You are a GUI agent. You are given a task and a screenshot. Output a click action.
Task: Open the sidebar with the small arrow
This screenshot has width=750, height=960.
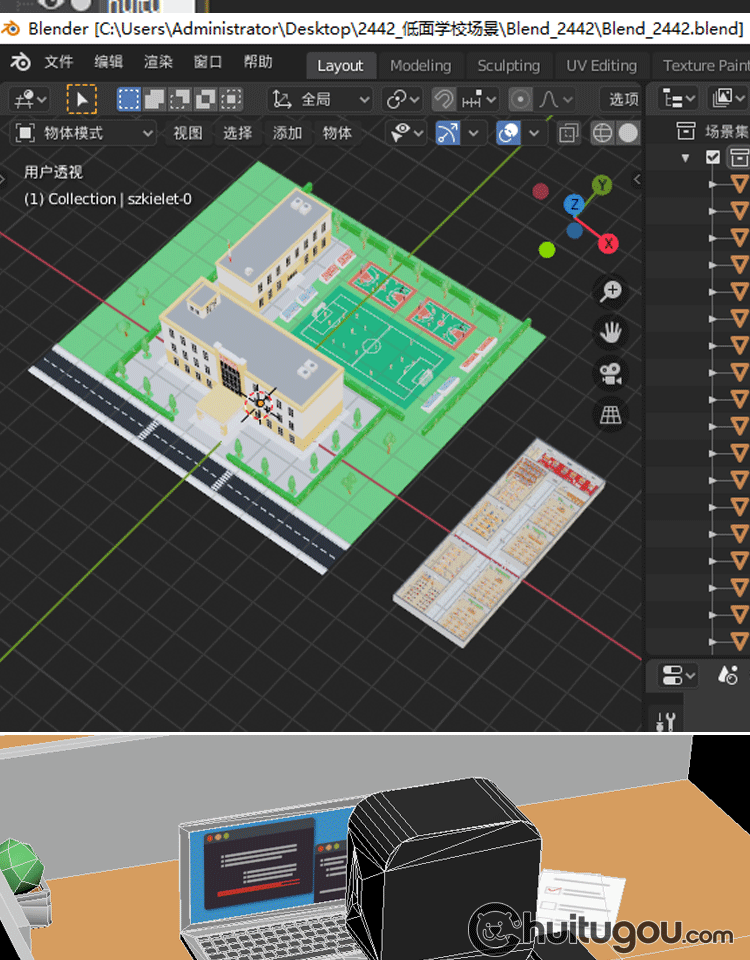637,179
